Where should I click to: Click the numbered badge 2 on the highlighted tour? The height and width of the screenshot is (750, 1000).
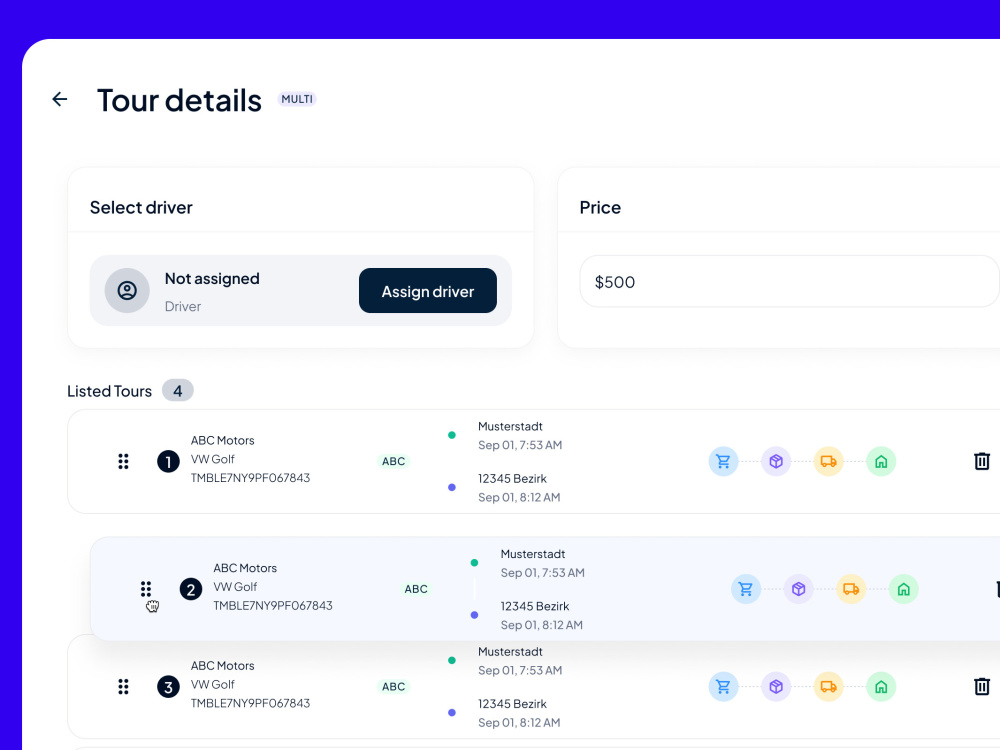pyautogui.click(x=191, y=589)
